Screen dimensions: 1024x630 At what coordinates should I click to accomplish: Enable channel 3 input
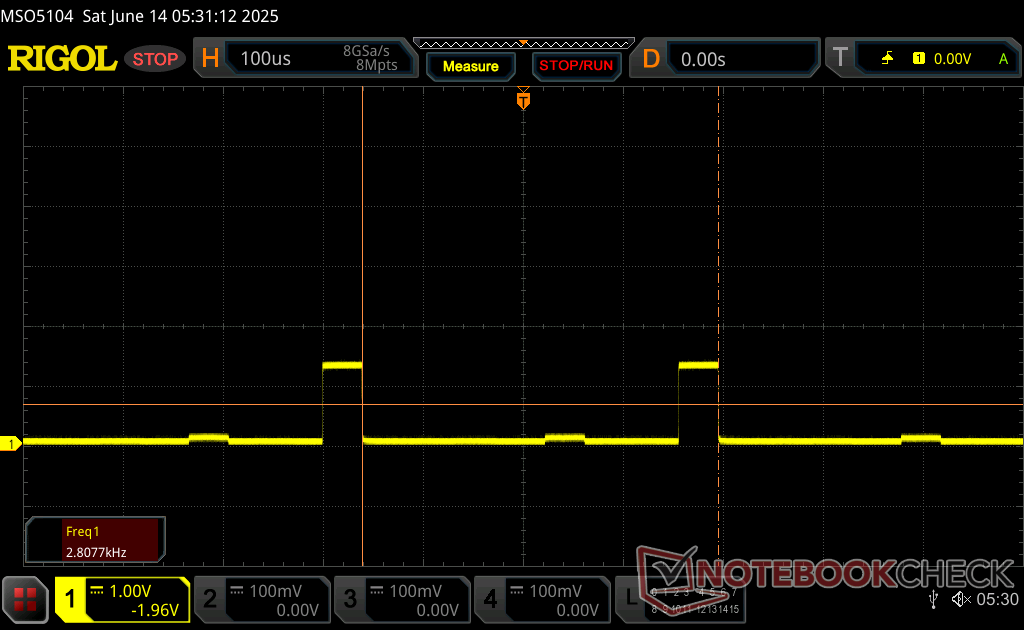(401, 599)
